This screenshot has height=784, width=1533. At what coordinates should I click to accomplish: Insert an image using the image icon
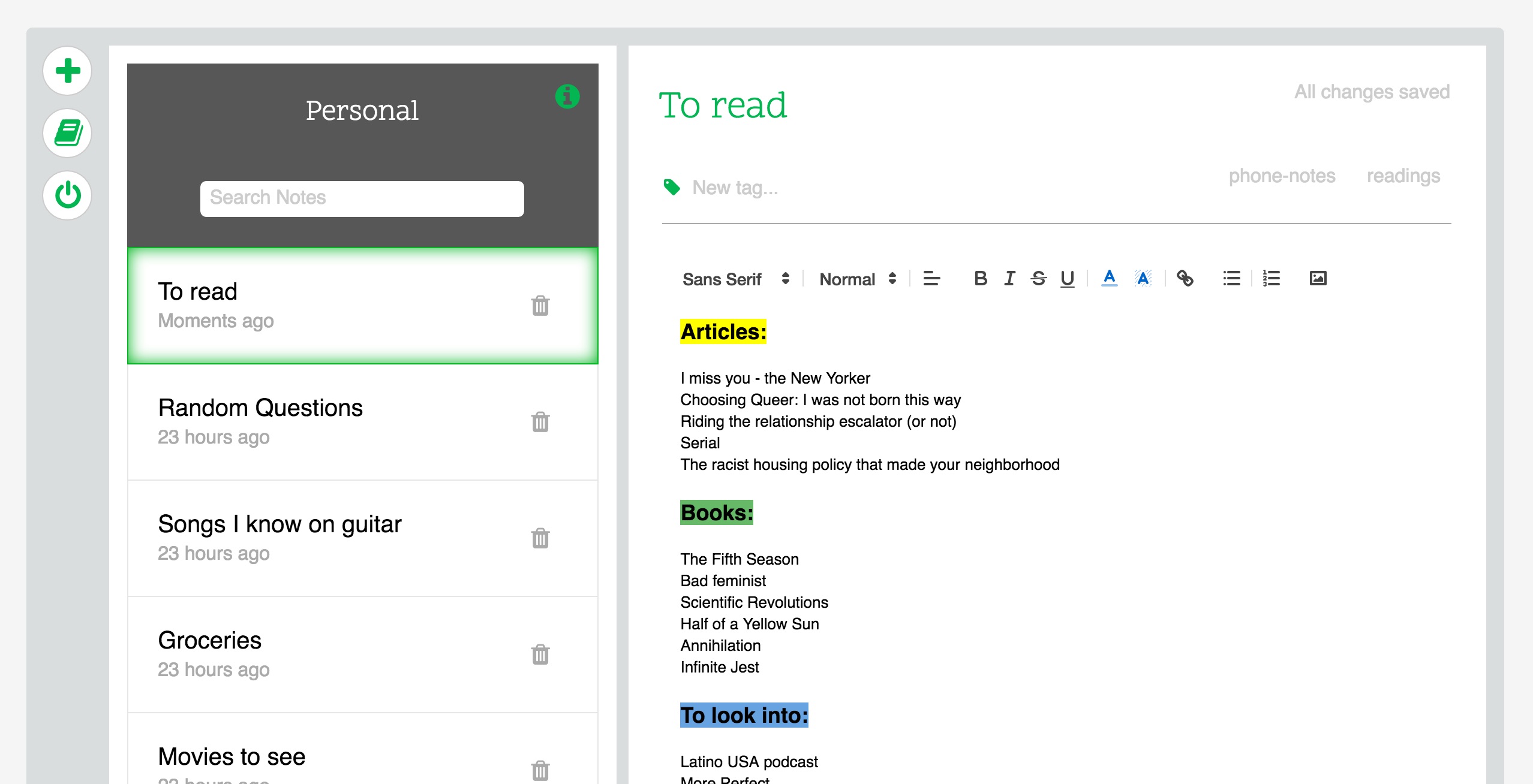click(1318, 278)
